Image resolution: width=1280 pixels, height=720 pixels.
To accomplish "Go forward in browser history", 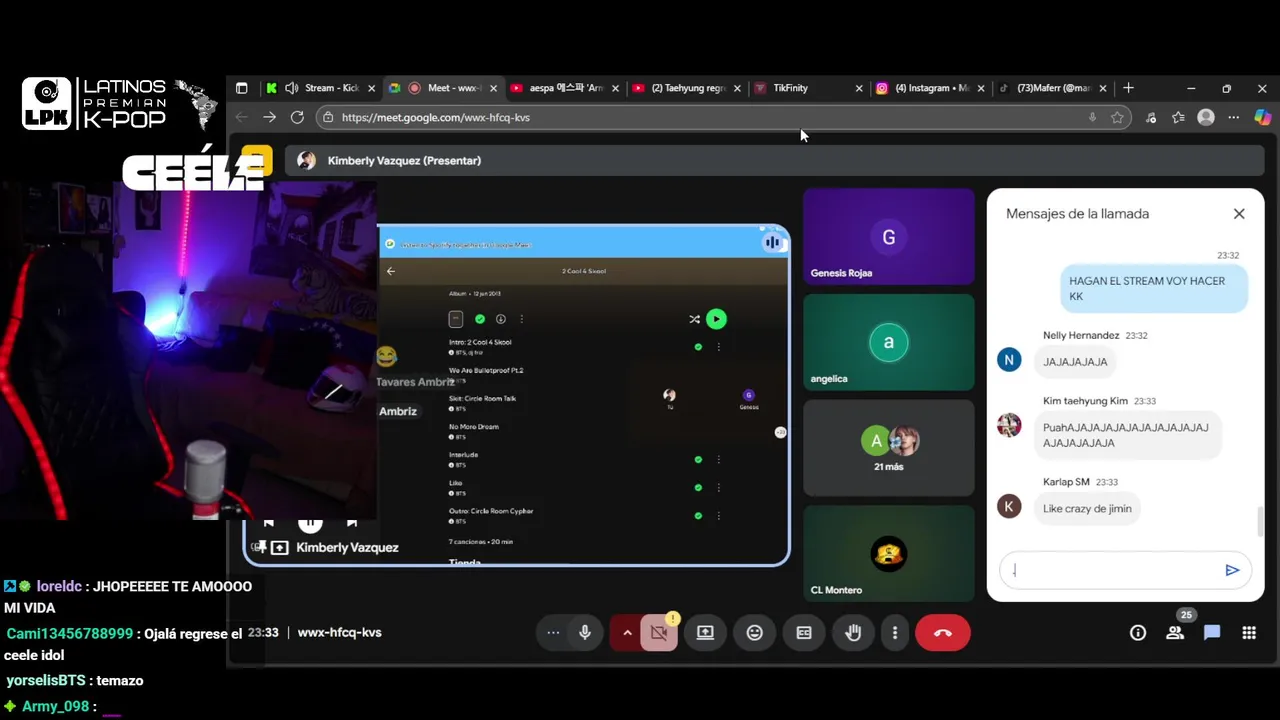I will [269, 117].
